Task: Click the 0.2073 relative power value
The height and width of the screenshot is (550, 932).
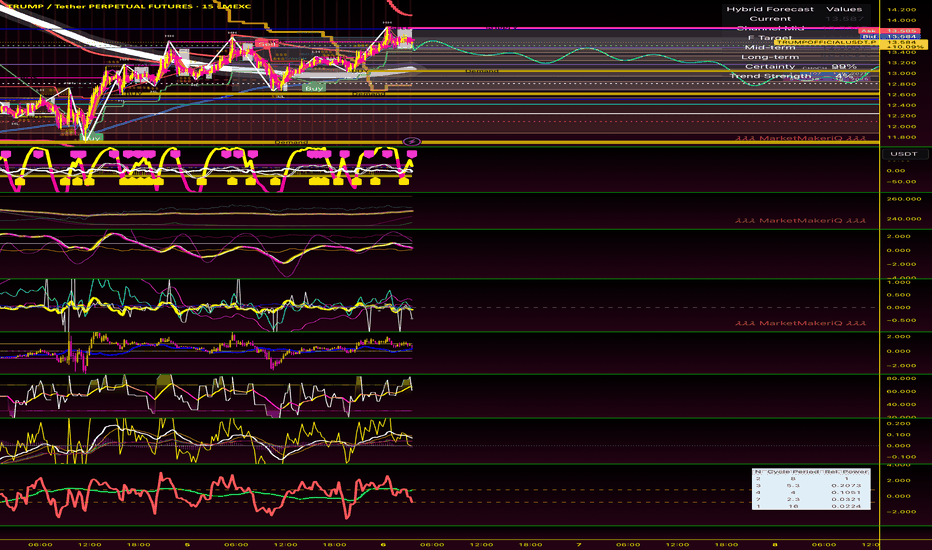Action: click(x=843, y=485)
